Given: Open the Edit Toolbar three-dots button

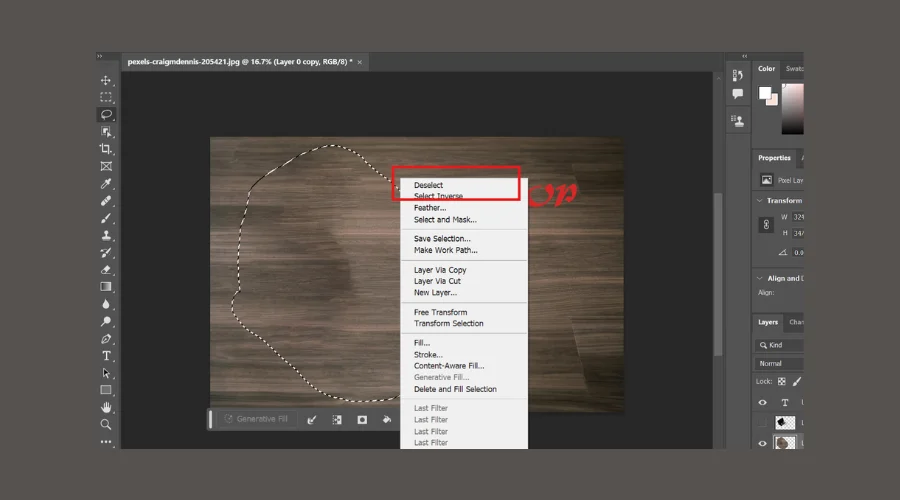Looking at the screenshot, I should (x=106, y=441).
